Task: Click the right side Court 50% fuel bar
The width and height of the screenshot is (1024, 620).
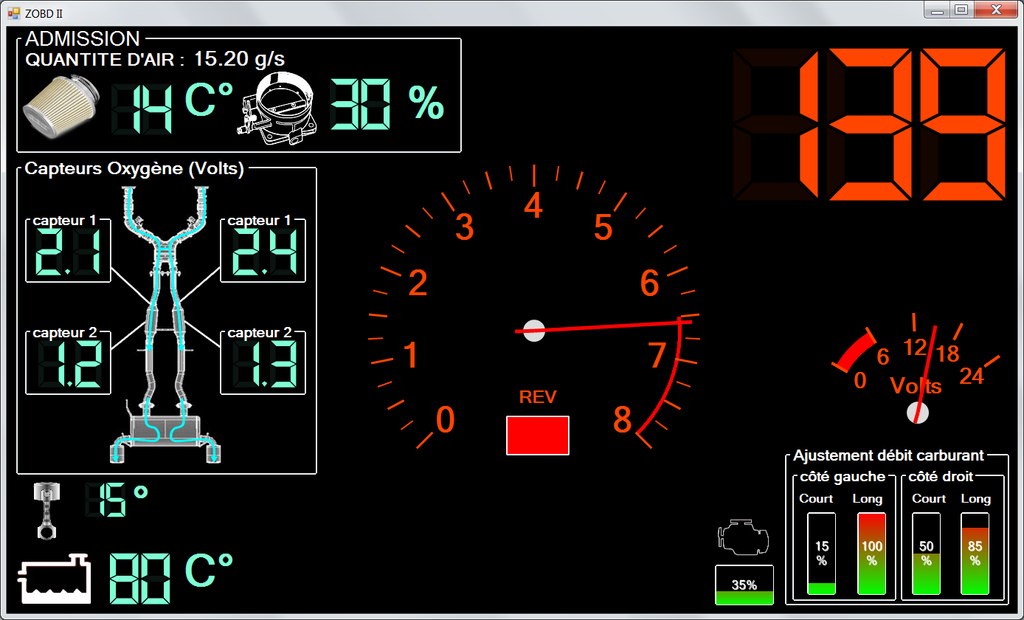Action: coord(926,554)
